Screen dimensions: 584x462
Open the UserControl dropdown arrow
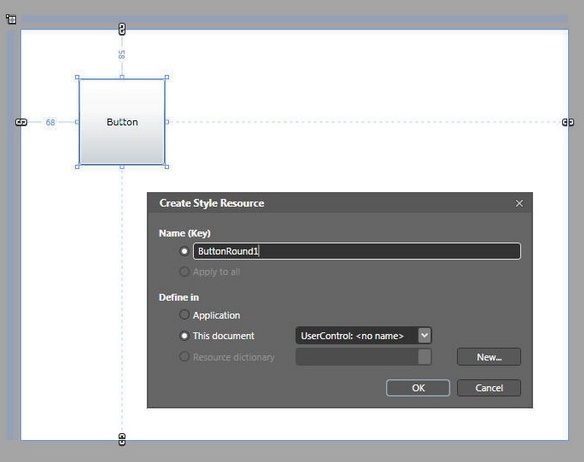(425, 335)
